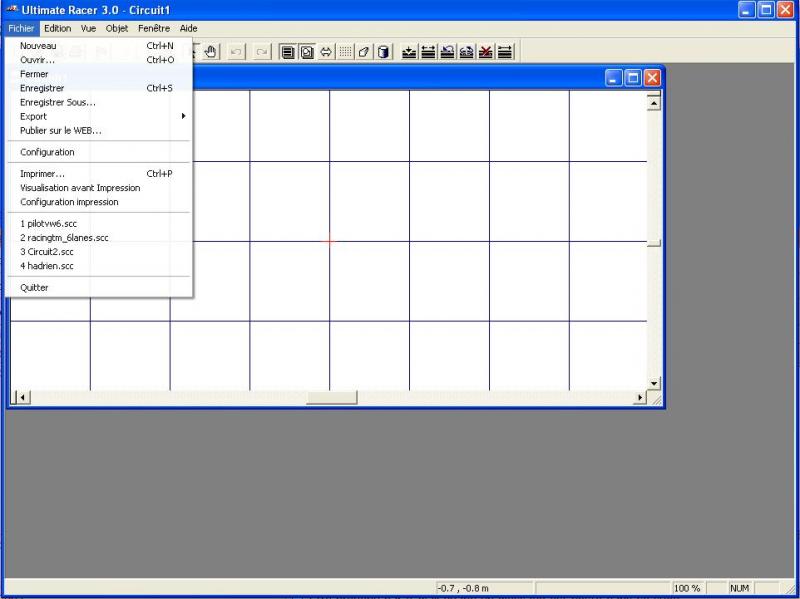Click the horizontal scrollbar thumb
800x599 pixels.
[x=331, y=398]
